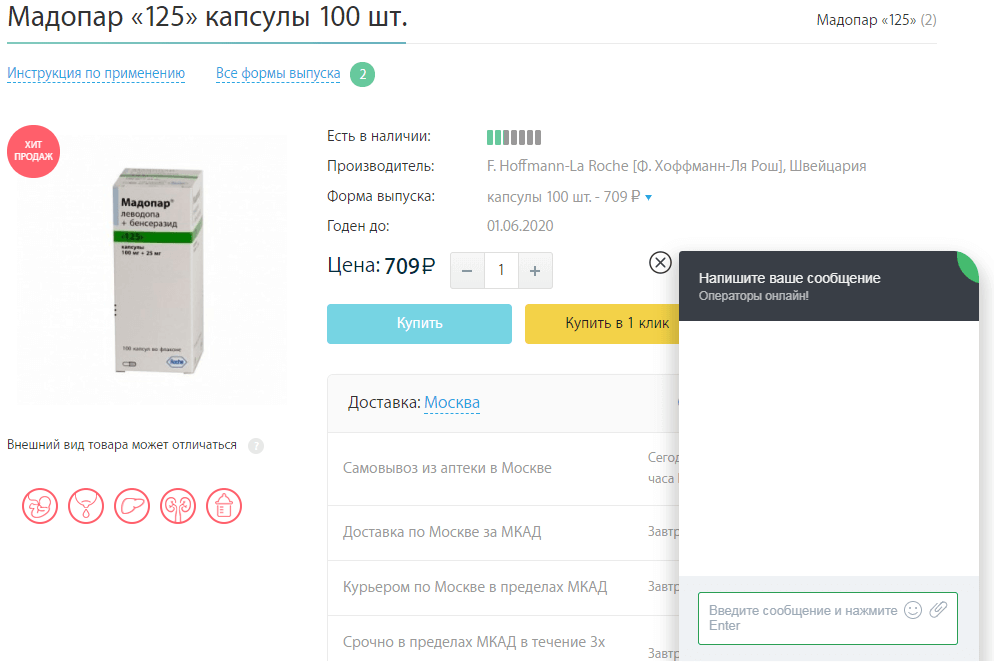Viewport: 994px width, 668px height.
Task: Open the delivery city Москва selector
Action: (x=452, y=402)
